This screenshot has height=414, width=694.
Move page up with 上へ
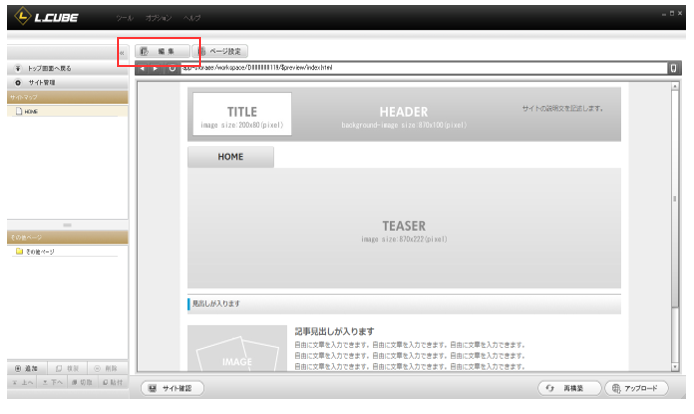23,382
